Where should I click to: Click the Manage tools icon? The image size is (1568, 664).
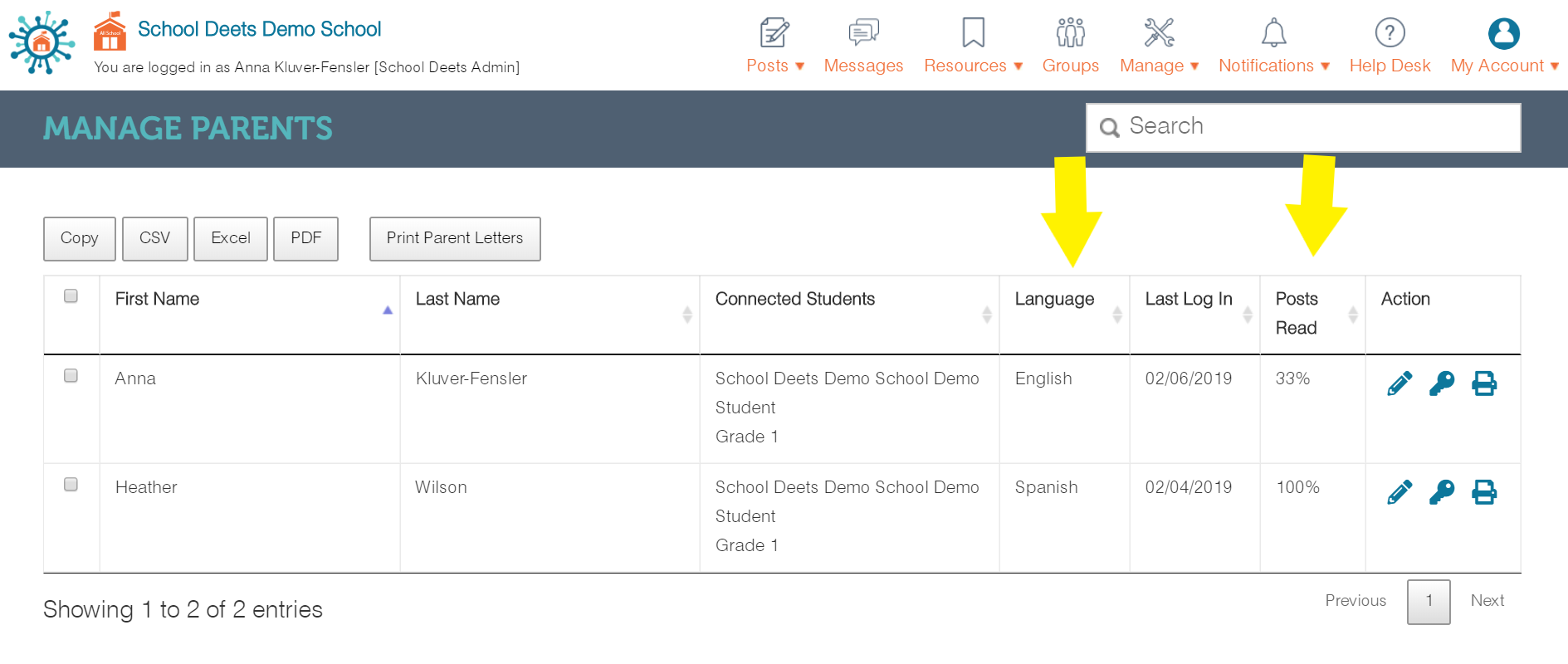1159,32
